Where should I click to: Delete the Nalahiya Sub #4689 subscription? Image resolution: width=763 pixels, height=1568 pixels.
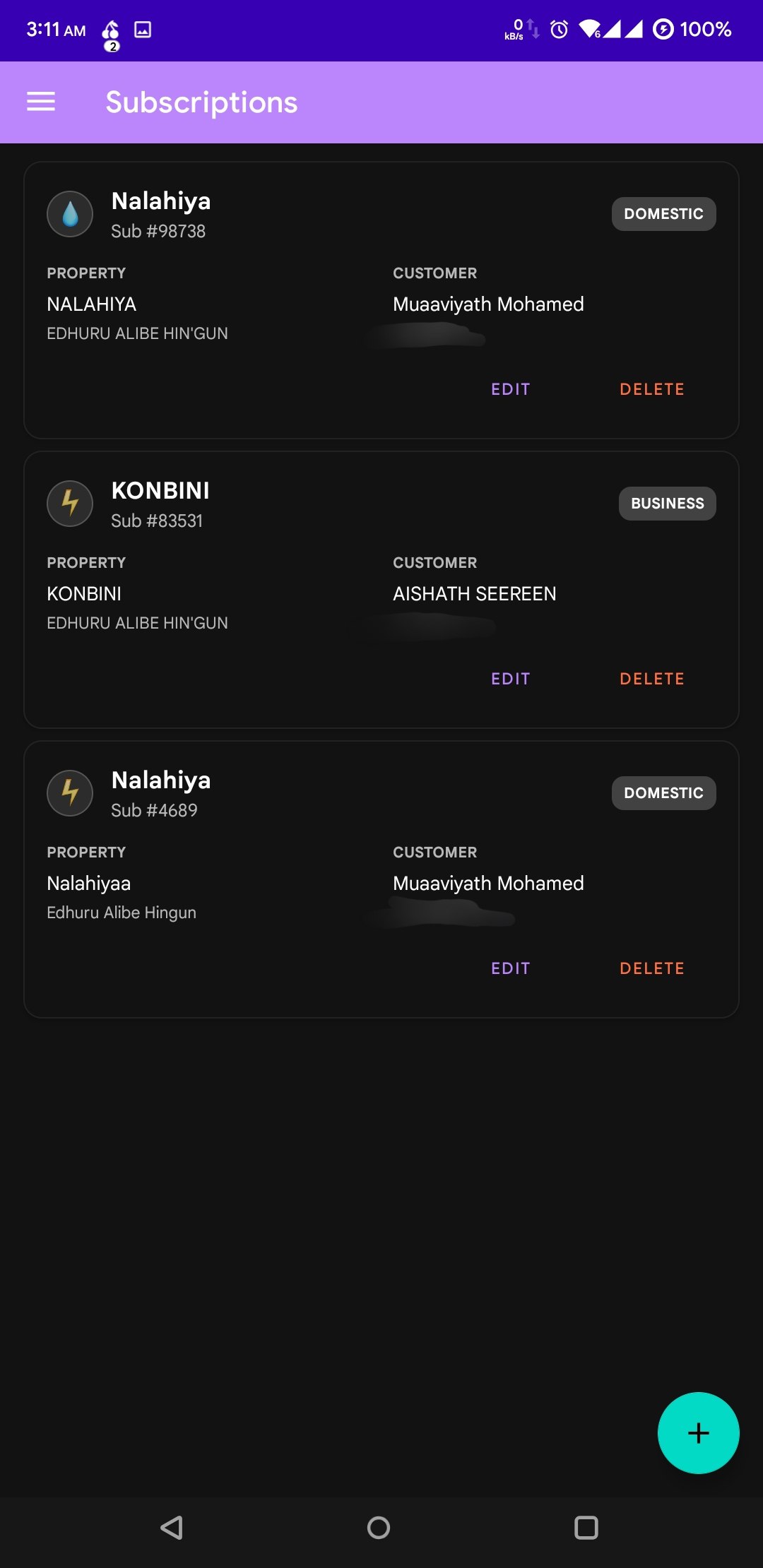[x=651, y=968]
